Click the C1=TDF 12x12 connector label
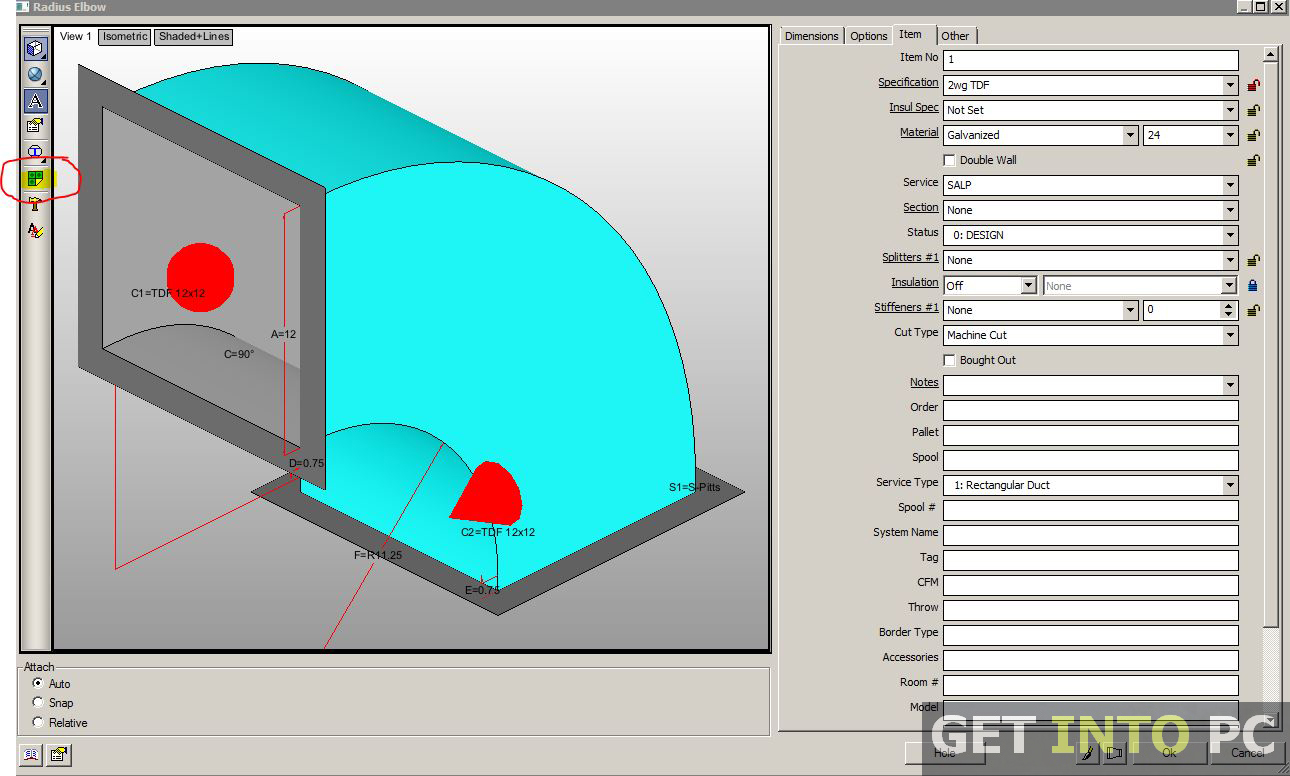Screen dimensions: 1290x776 [168, 293]
